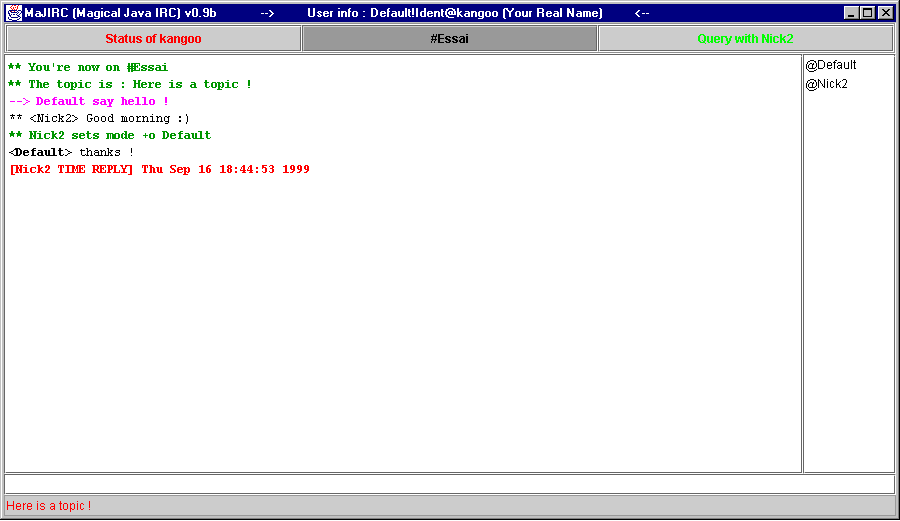Click the User info text in title bar

(x=455, y=13)
